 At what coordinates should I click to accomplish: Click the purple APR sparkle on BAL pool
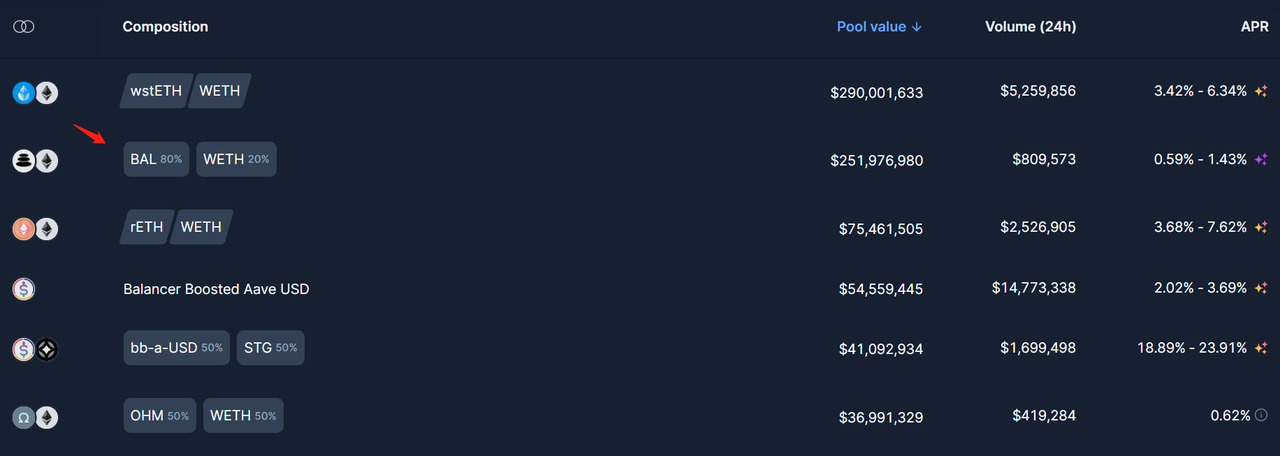1261,159
